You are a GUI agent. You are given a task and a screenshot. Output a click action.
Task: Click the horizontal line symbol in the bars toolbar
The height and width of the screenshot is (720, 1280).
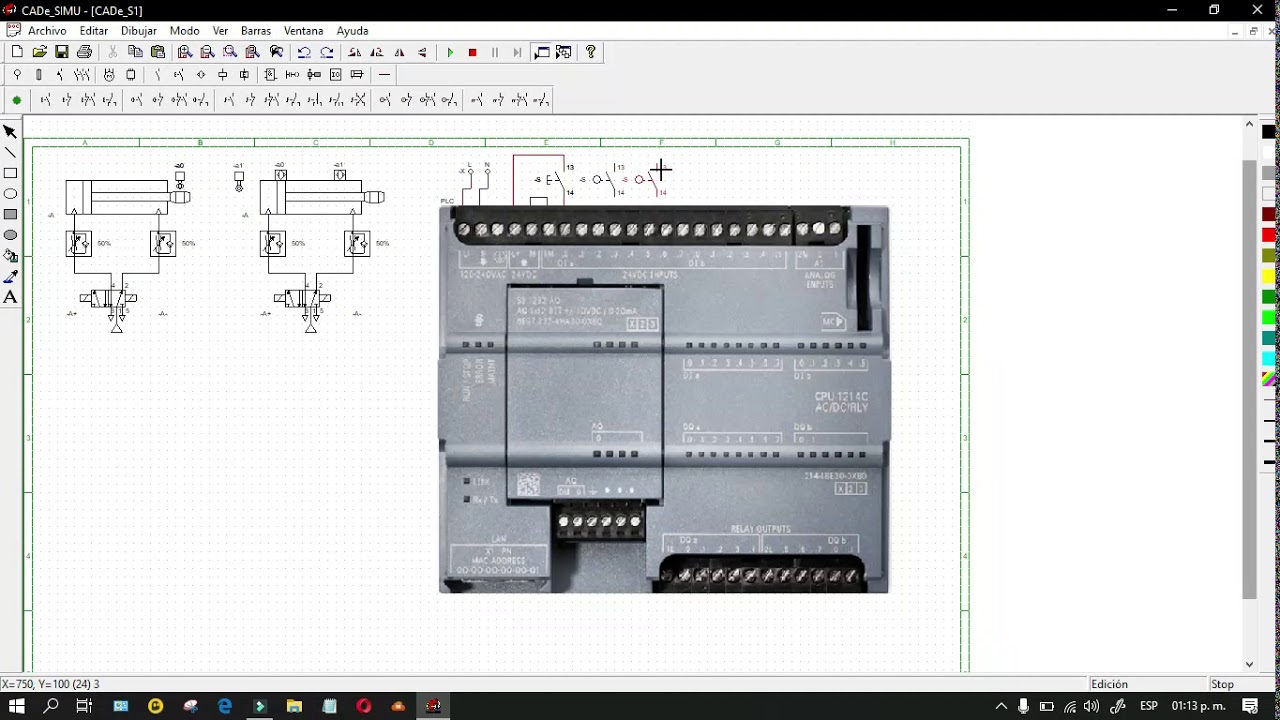point(384,75)
